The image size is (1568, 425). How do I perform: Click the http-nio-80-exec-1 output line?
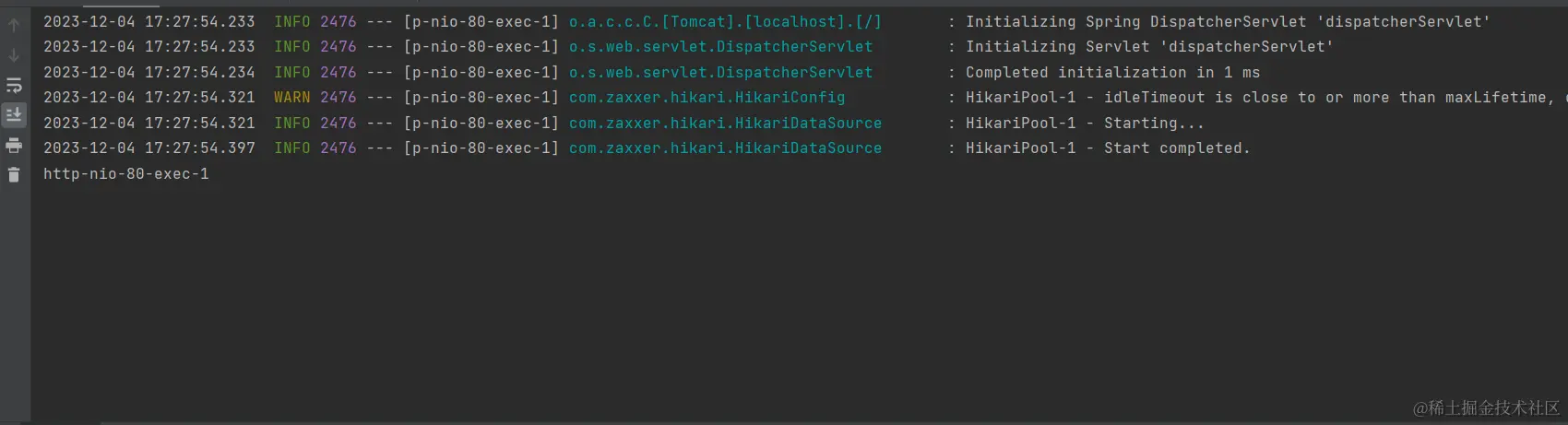click(x=126, y=173)
